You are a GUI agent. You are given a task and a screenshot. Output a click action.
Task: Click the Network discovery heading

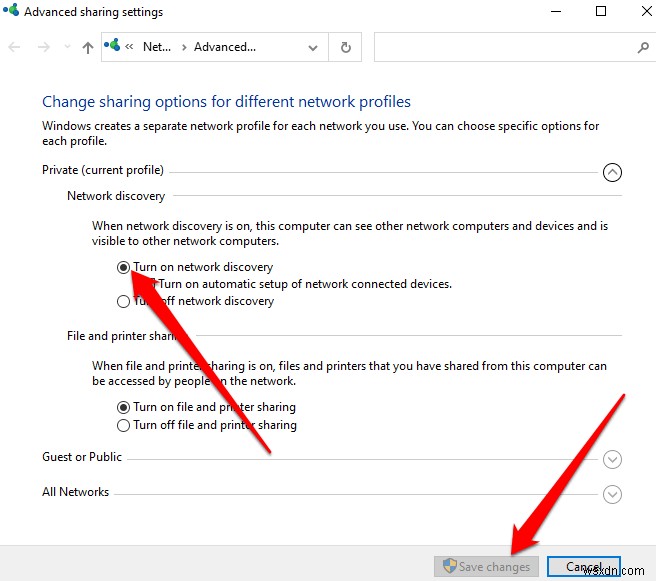(116, 196)
